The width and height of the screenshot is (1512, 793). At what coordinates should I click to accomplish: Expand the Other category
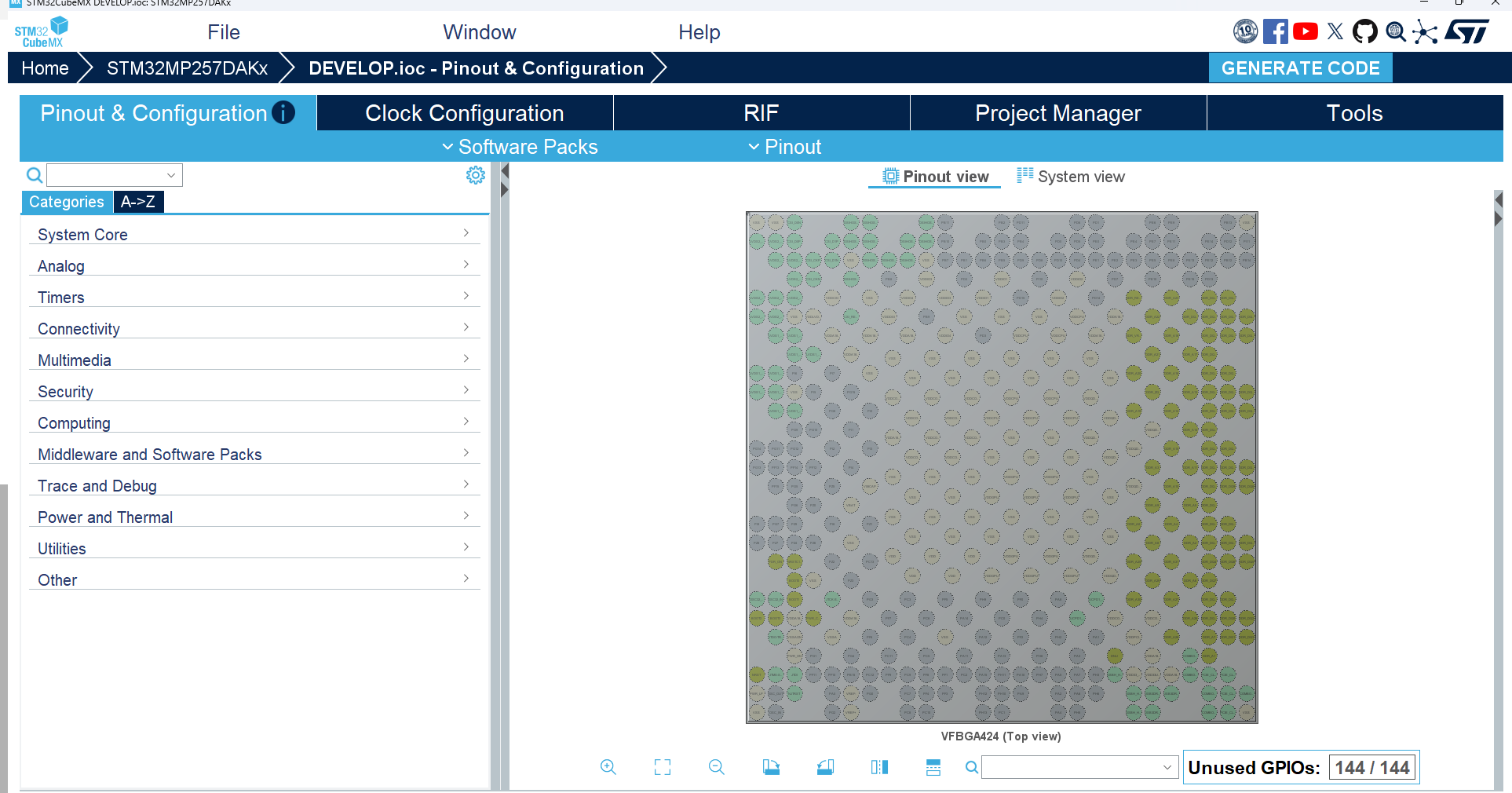coord(254,579)
